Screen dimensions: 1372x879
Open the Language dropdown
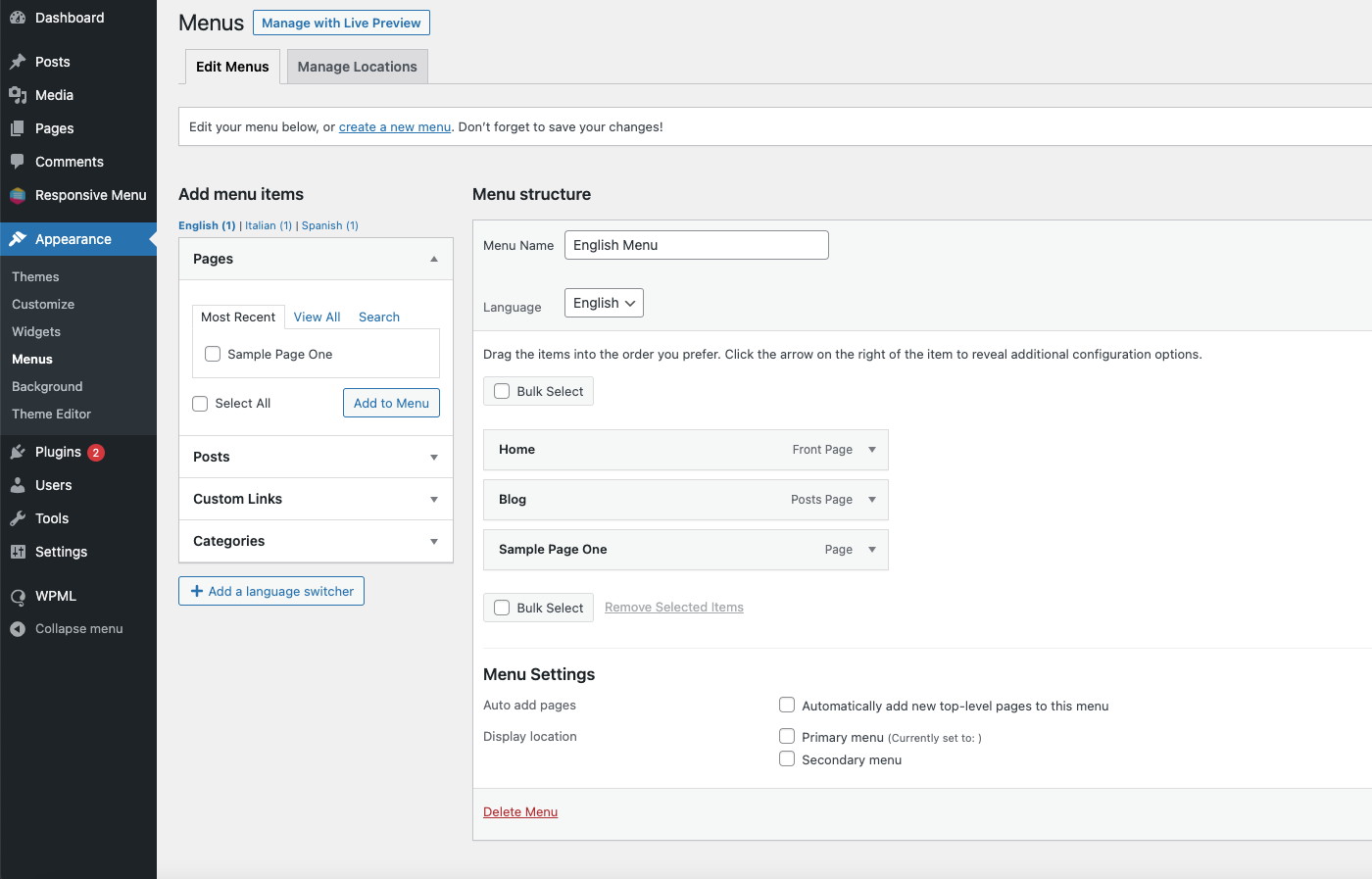click(x=604, y=303)
